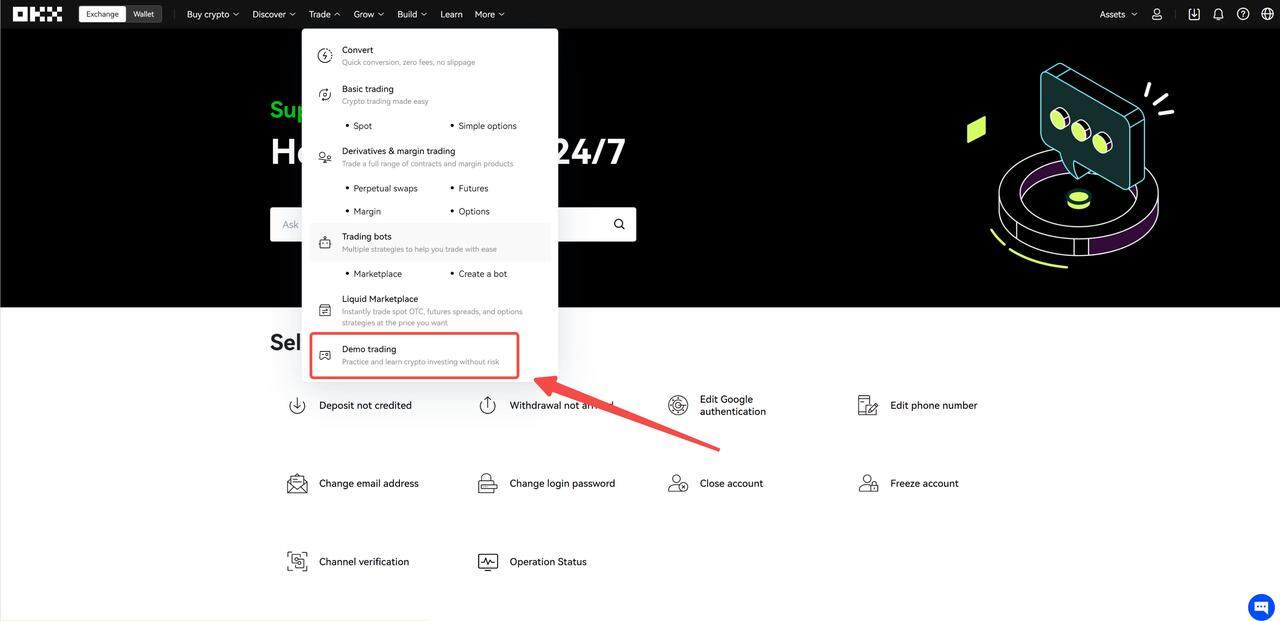This screenshot has height=621, width=1280.
Task: Select Trading bots menu entry
Action: click(x=430, y=242)
